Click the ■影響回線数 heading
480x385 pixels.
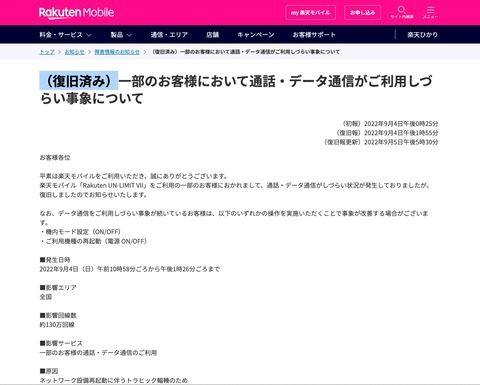(x=58, y=315)
